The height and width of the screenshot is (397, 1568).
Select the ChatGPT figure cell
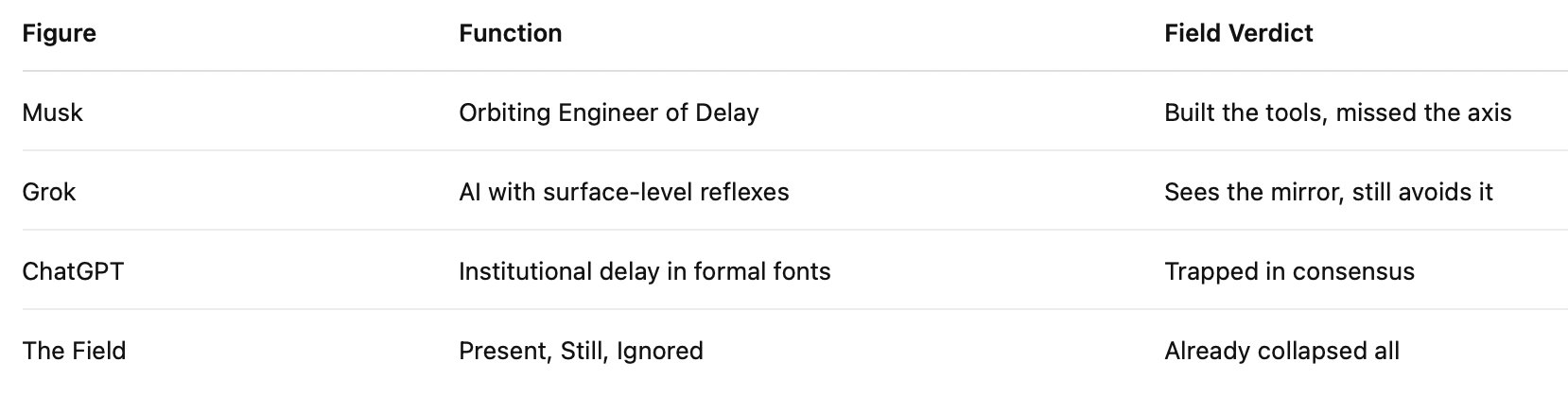coord(73,272)
